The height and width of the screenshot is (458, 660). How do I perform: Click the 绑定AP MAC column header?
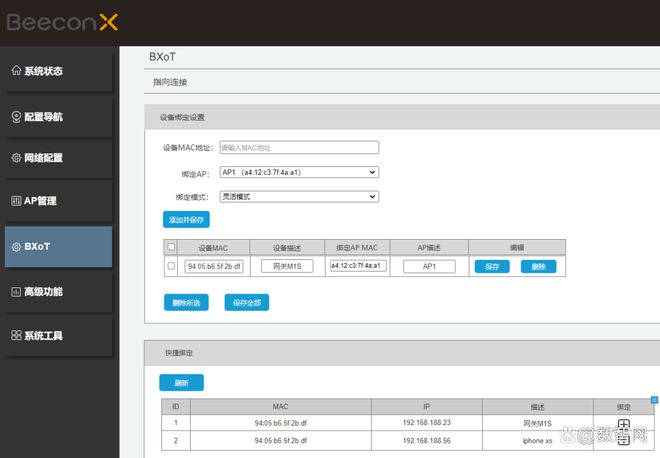357,248
